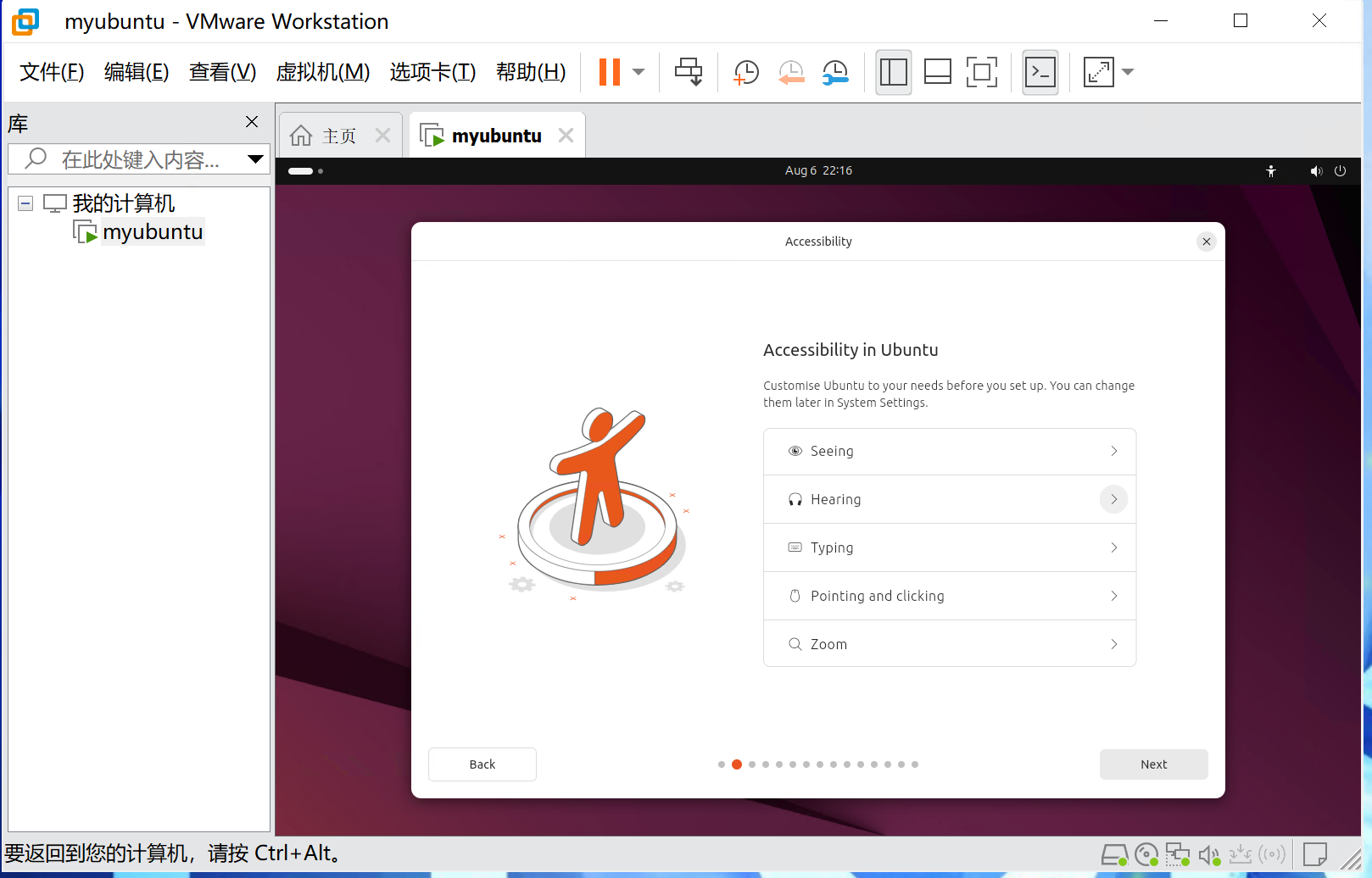Open the library search dropdown arrow
The width and height of the screenshot is (1372, 878).
(x=255, y=159)
